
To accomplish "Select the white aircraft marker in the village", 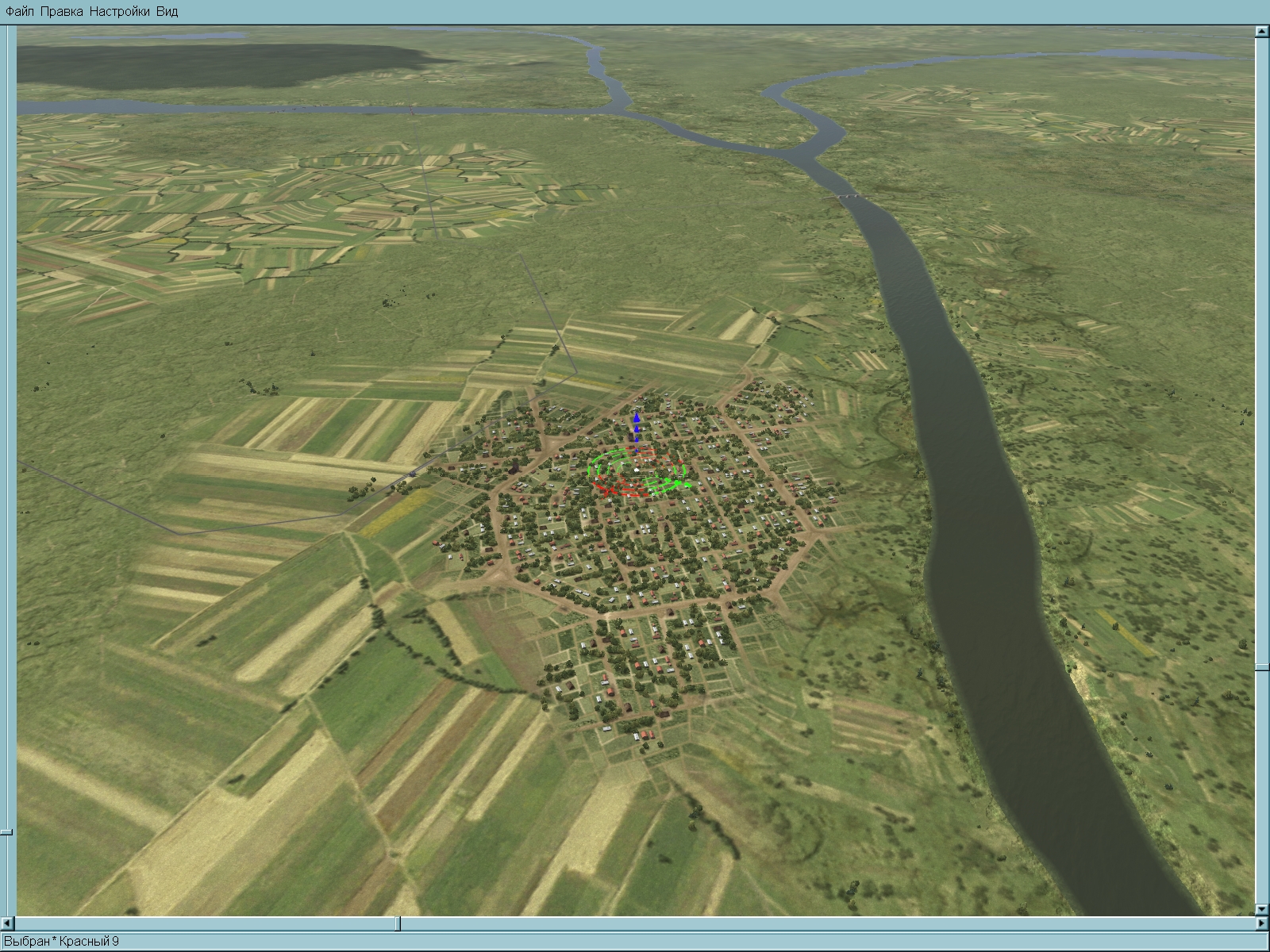I will tap(637, 470).
